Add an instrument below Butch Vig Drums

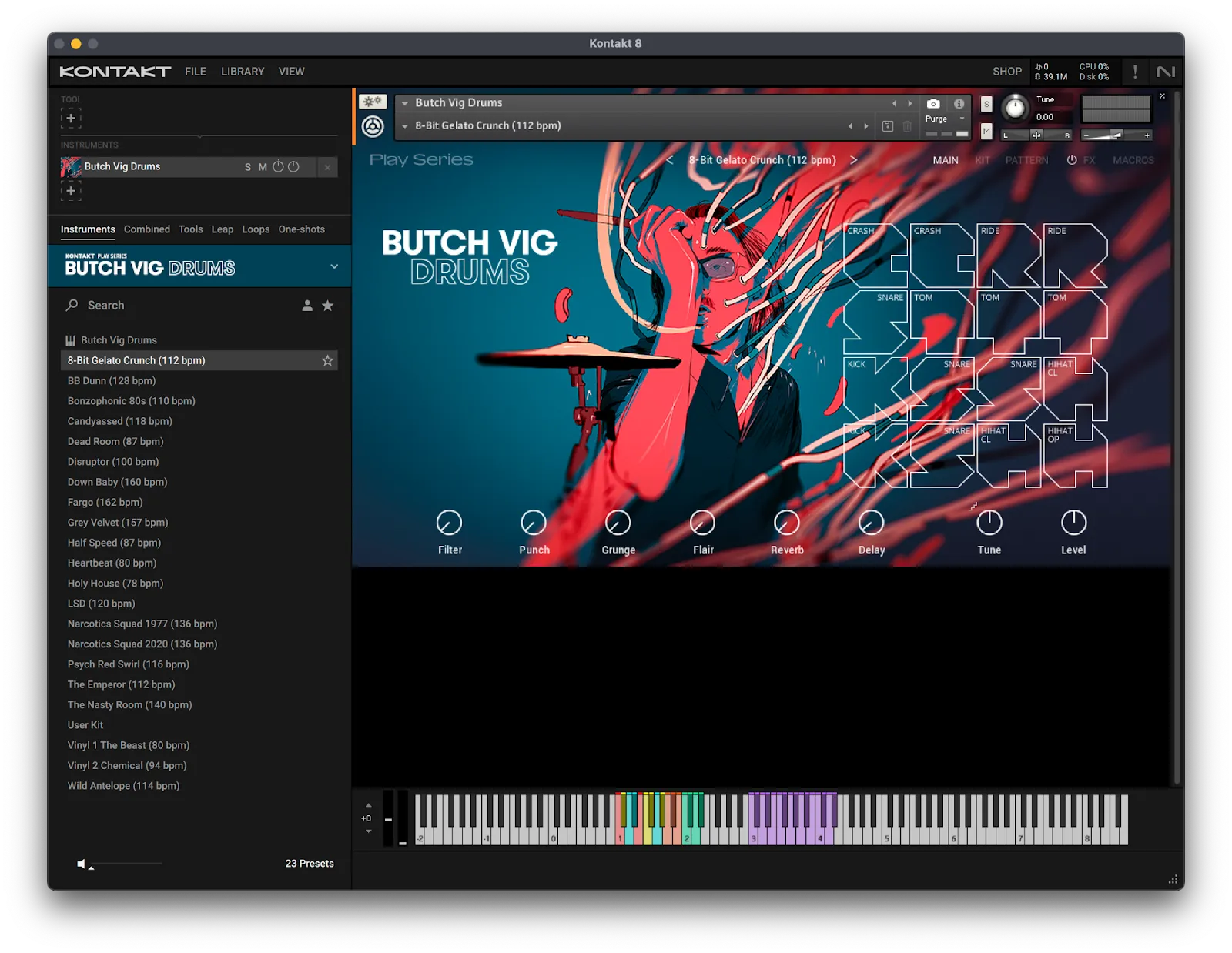tap(71, 191)
